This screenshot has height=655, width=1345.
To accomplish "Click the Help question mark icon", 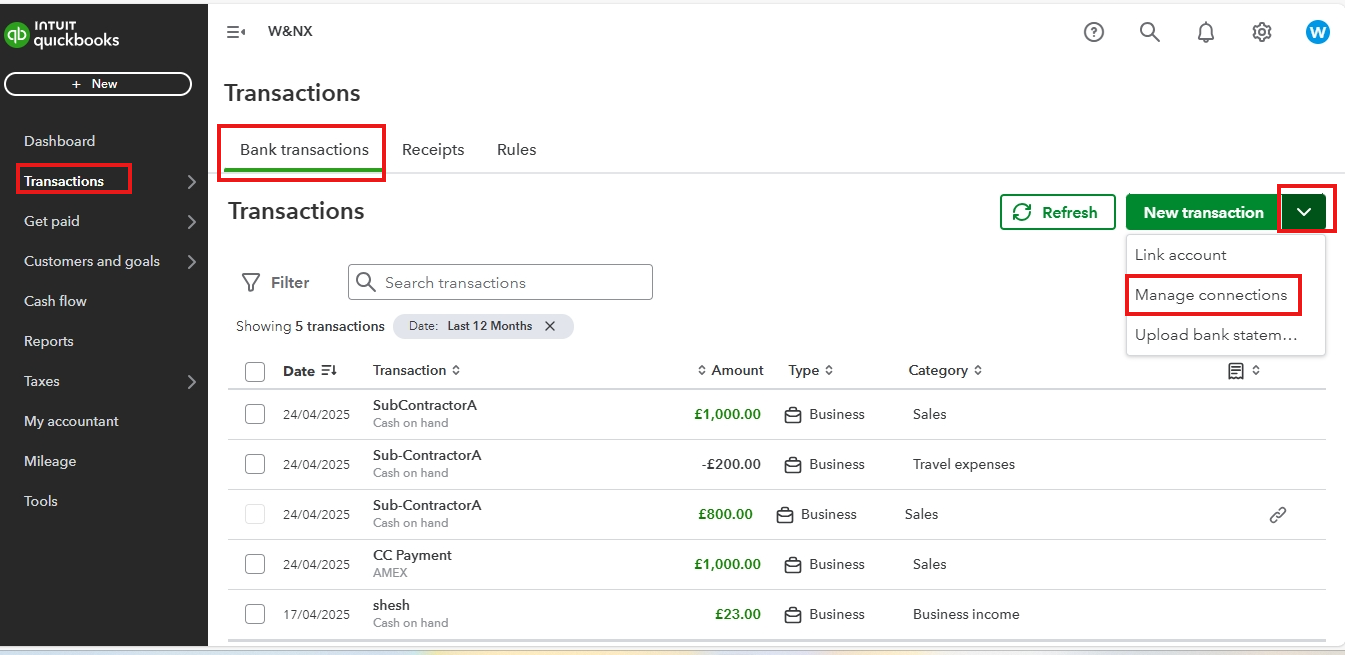I will (x=1094, y=32).
